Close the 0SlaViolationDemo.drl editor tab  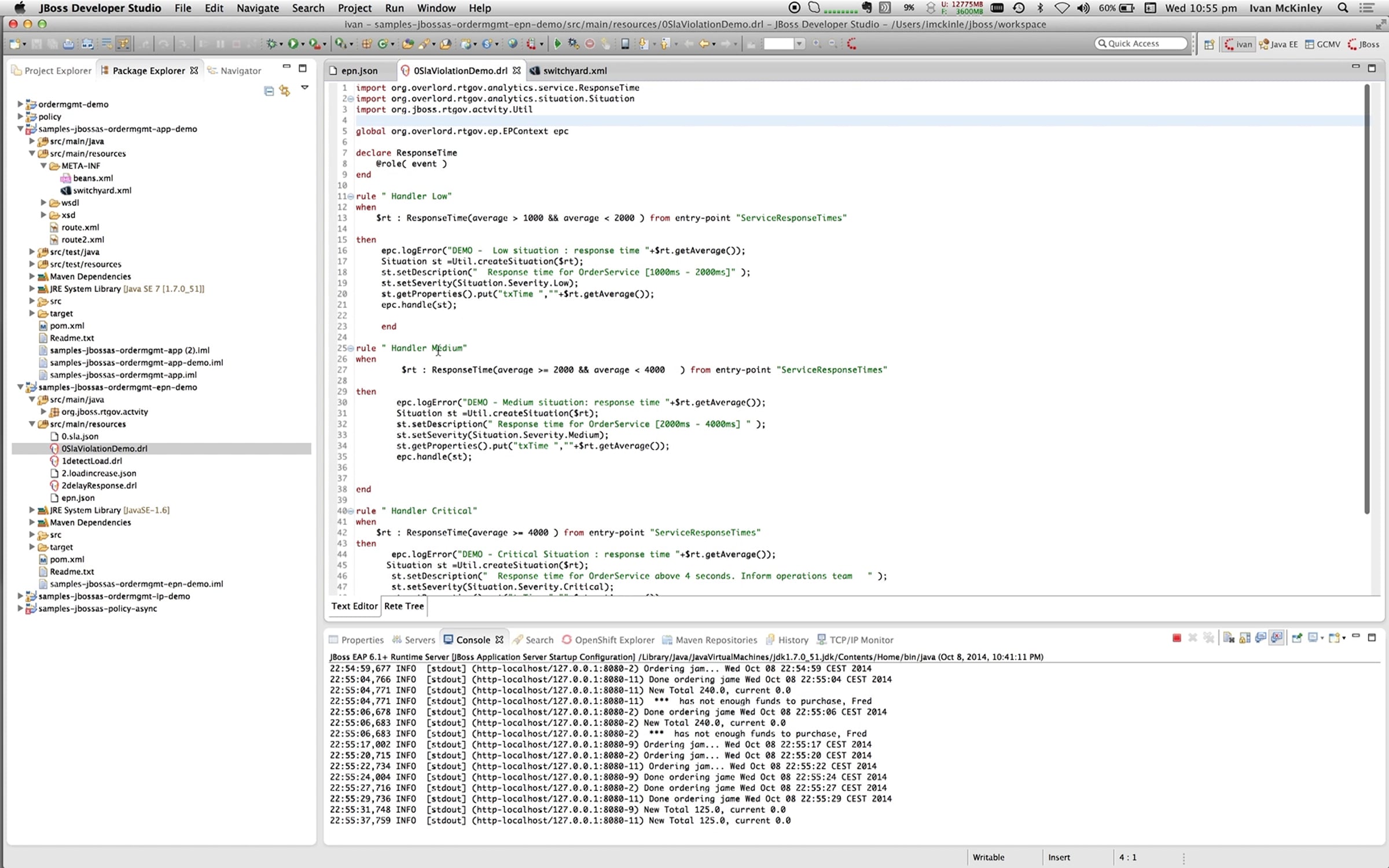(x=516, y=70)
